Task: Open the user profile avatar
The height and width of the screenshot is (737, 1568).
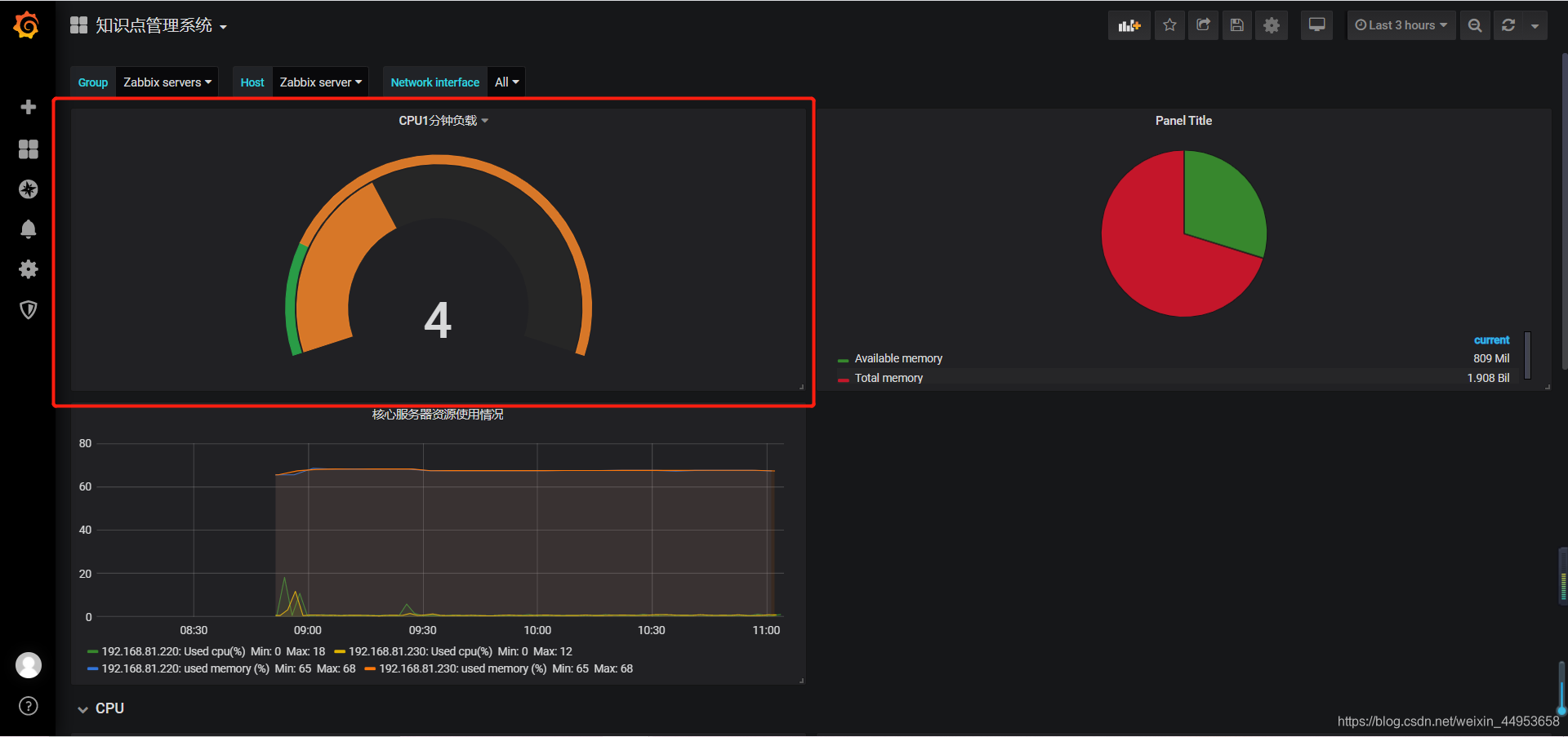Action: [29, 665]
